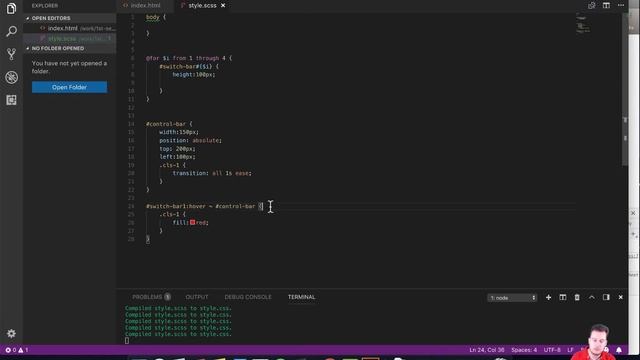Open the Debug view in activity bar
Screen dimensions: 640x360
(11, 77)
